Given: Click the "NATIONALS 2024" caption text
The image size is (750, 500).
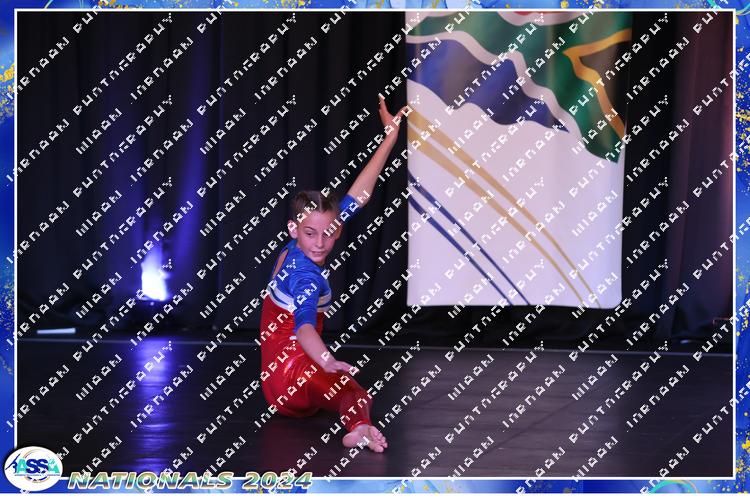Looking at the screenshot, I should 190,480.
